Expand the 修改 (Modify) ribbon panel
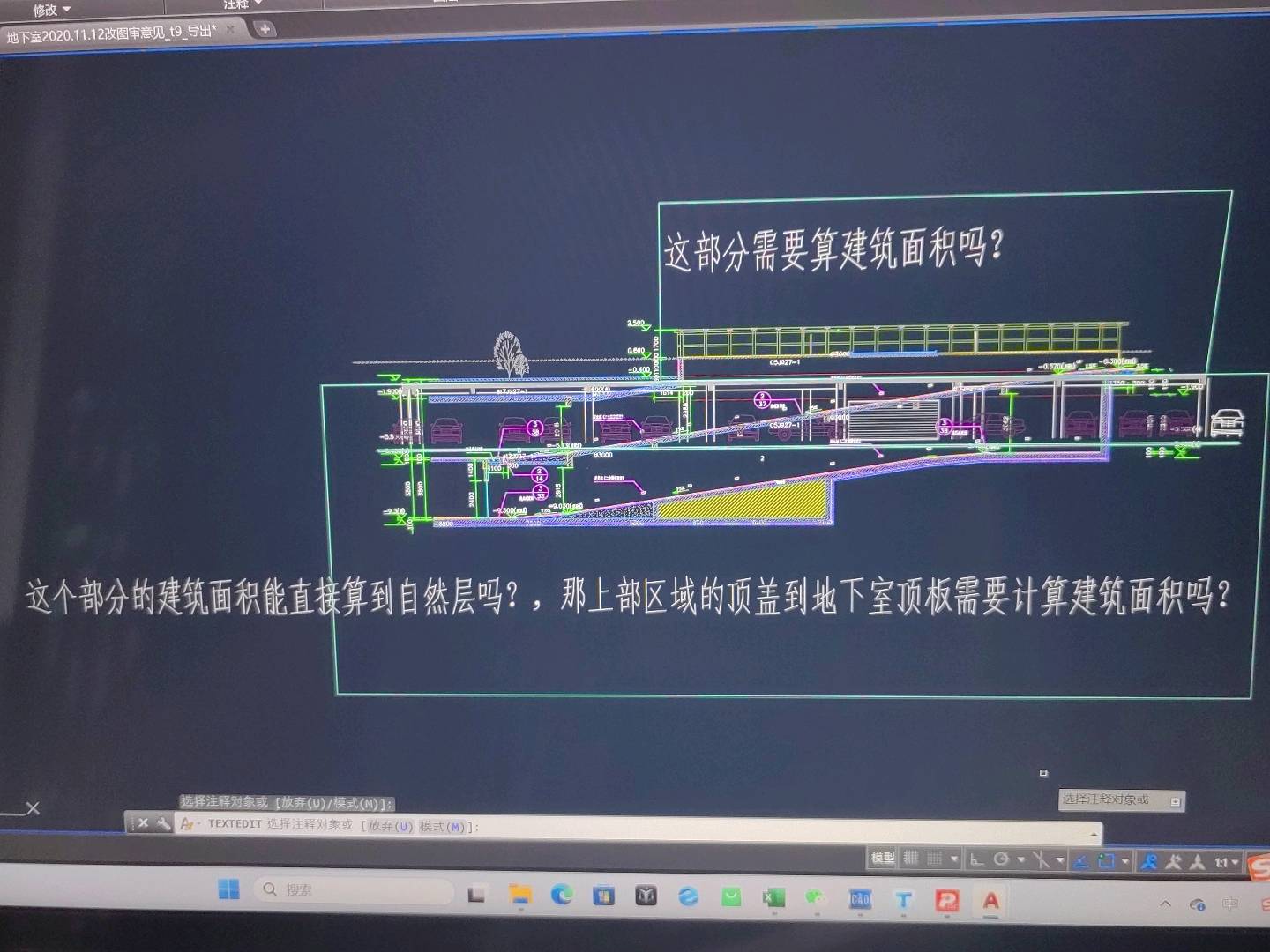 51,10
